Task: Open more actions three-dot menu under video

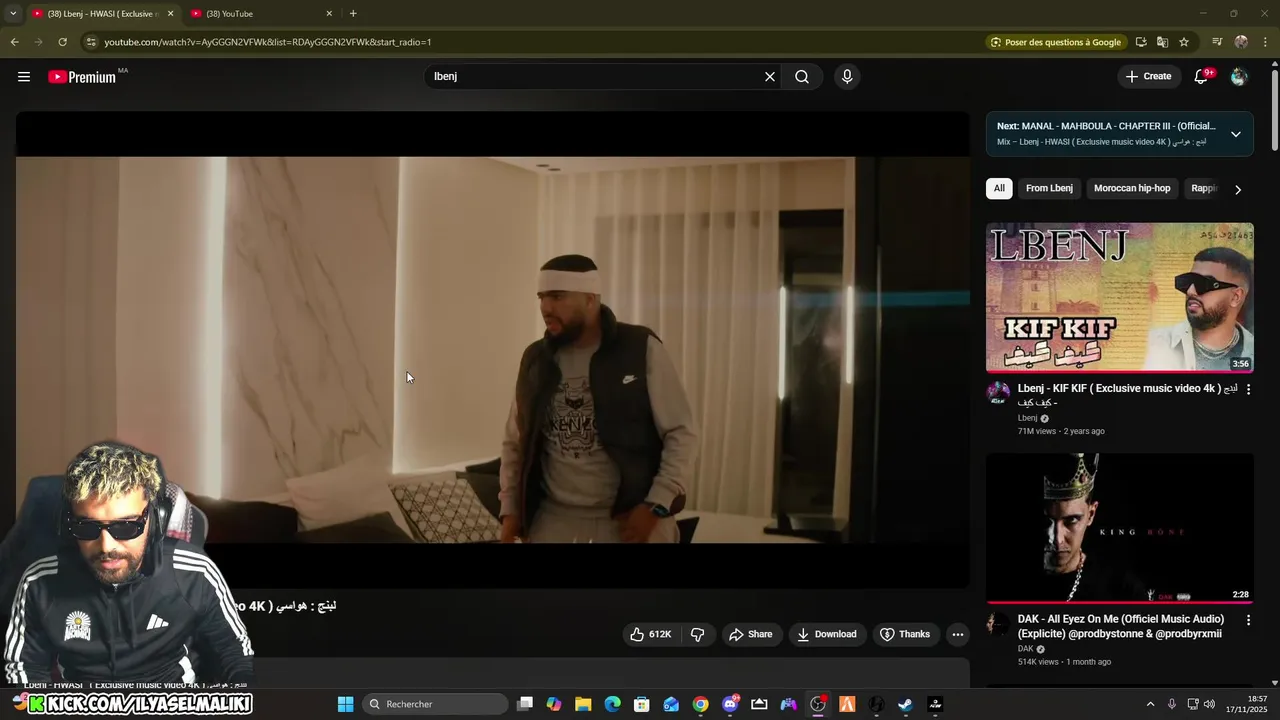Action: 958,634
